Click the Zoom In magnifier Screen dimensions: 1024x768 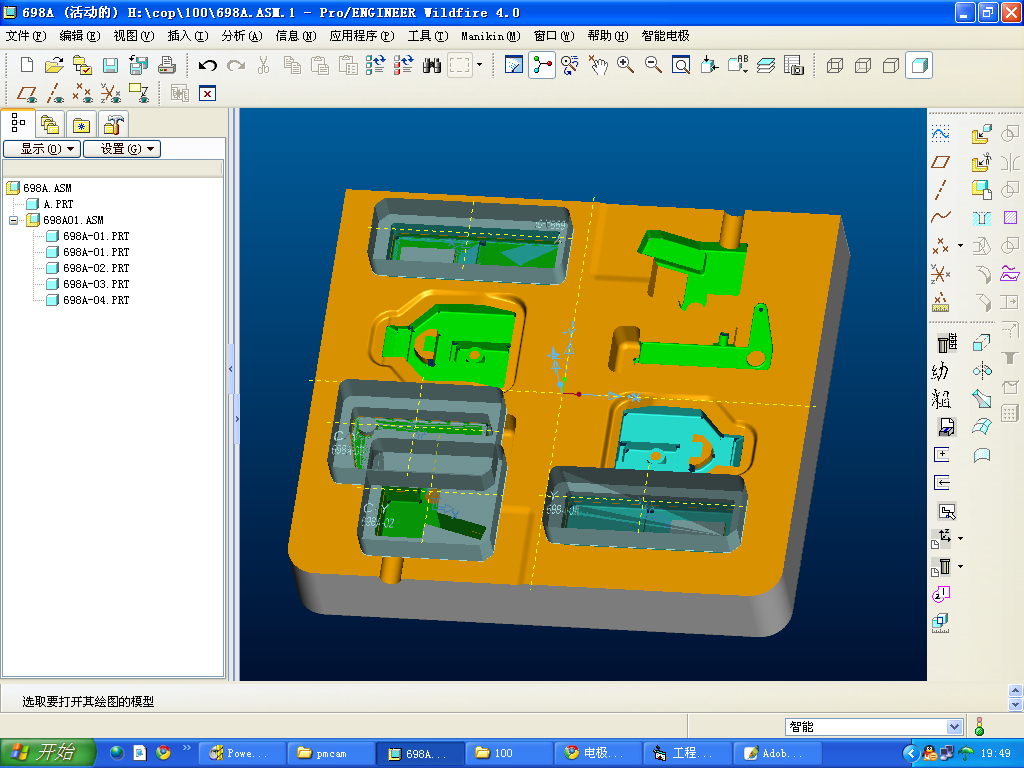[625, 65]
